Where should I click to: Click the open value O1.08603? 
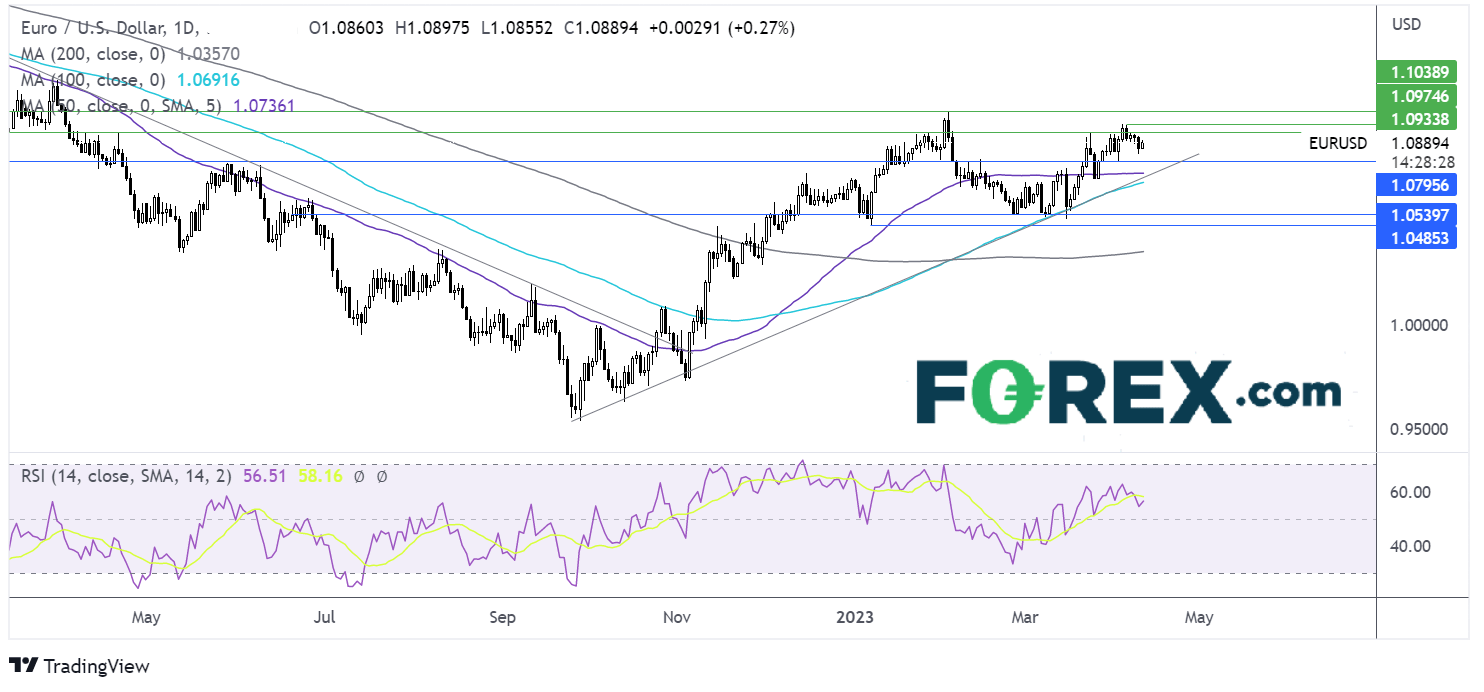pyautogui.click(x=346, y=29)
